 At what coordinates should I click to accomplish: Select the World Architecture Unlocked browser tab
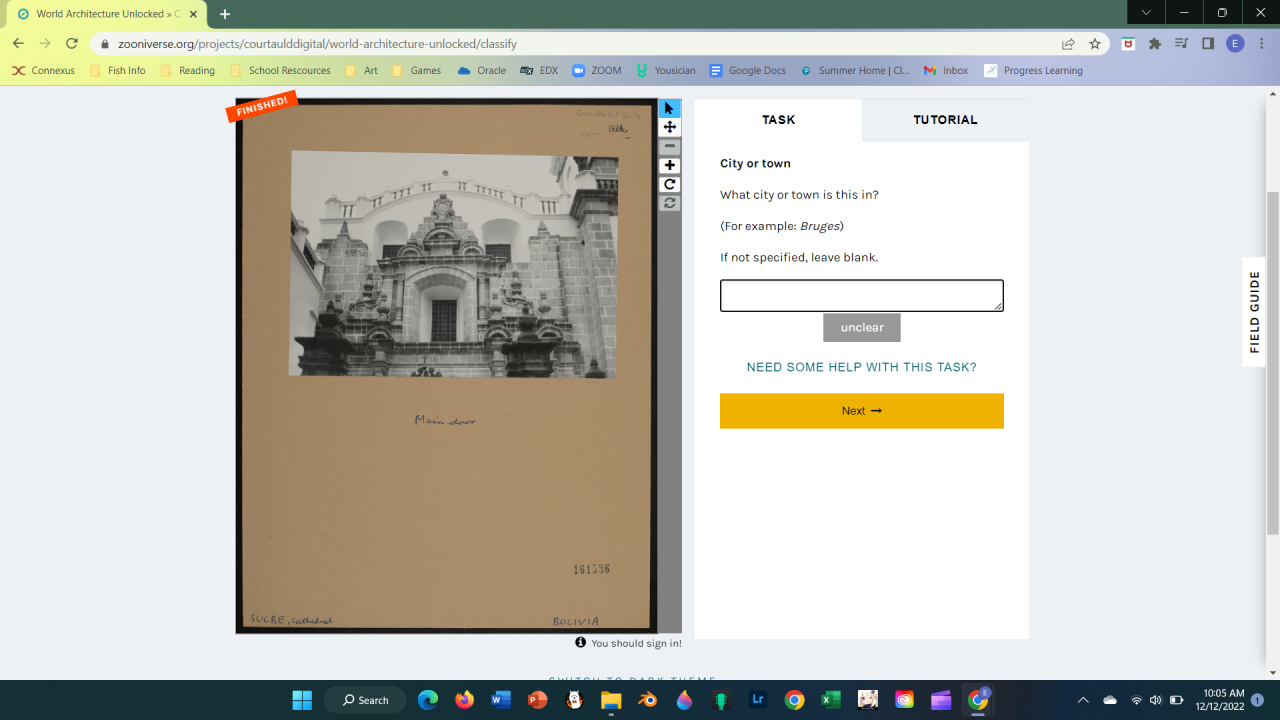pyautogui.click(x=107, y=15)
